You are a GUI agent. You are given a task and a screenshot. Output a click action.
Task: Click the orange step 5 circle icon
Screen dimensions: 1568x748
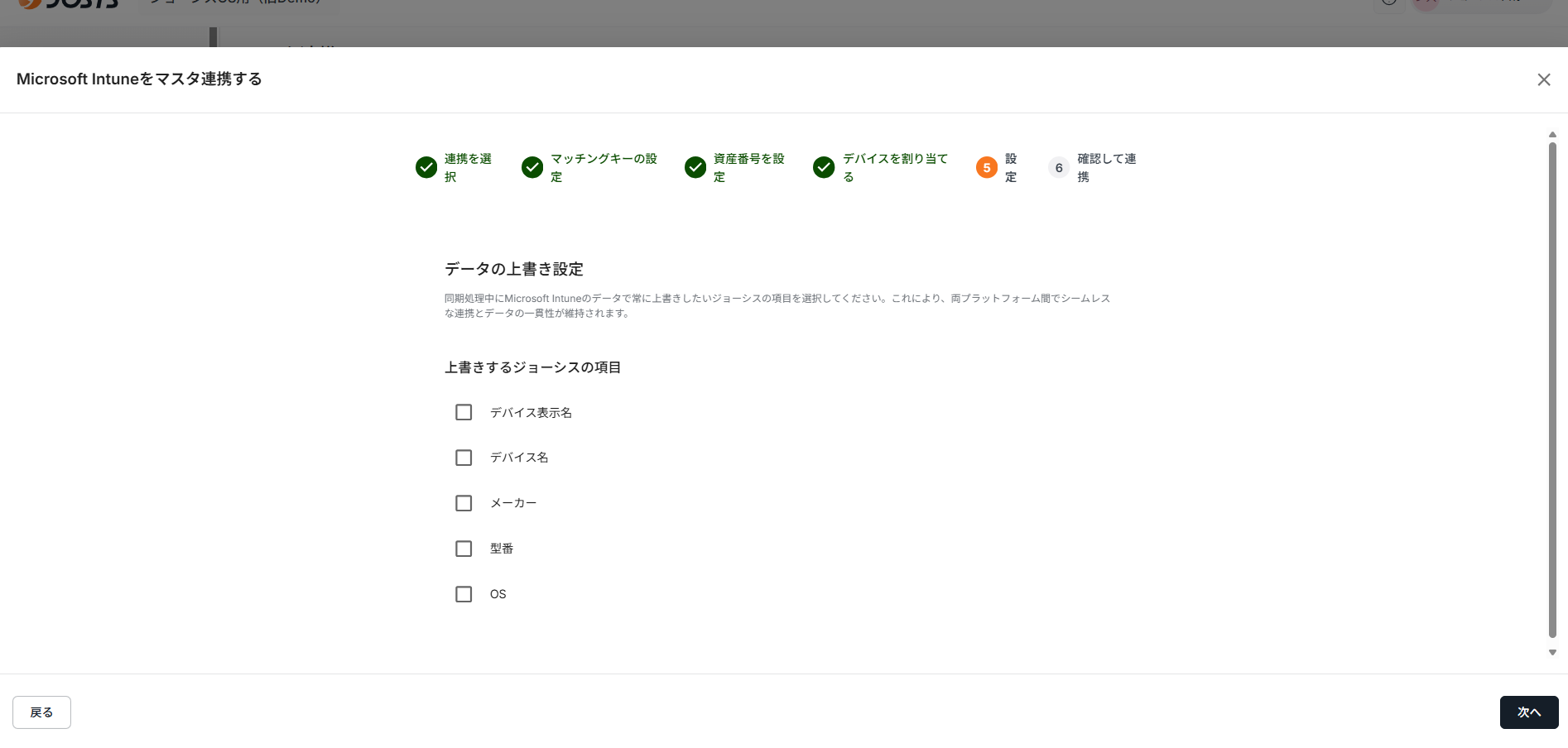click(x=987, y=168)
